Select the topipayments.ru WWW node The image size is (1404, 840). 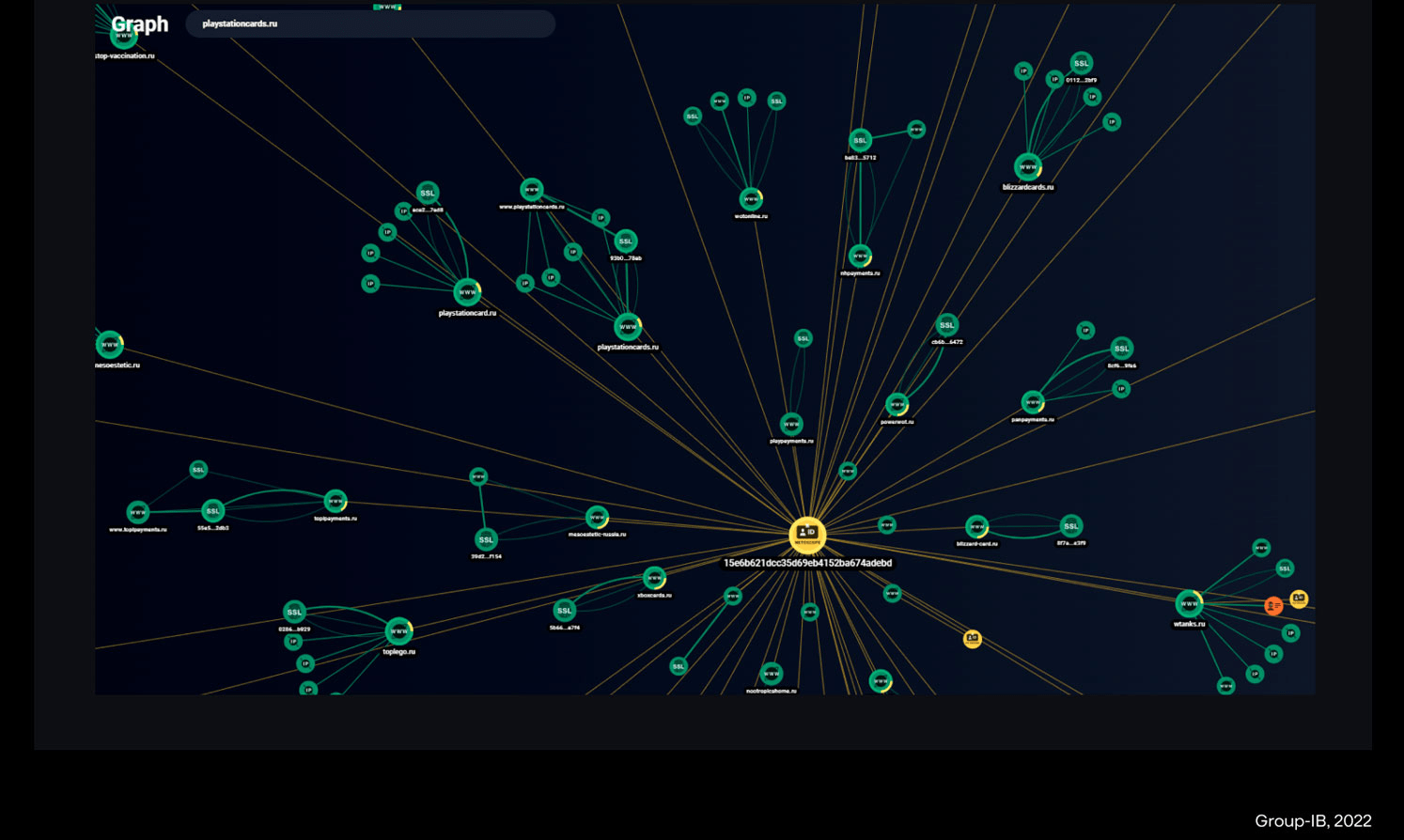[x=335, y=501]
